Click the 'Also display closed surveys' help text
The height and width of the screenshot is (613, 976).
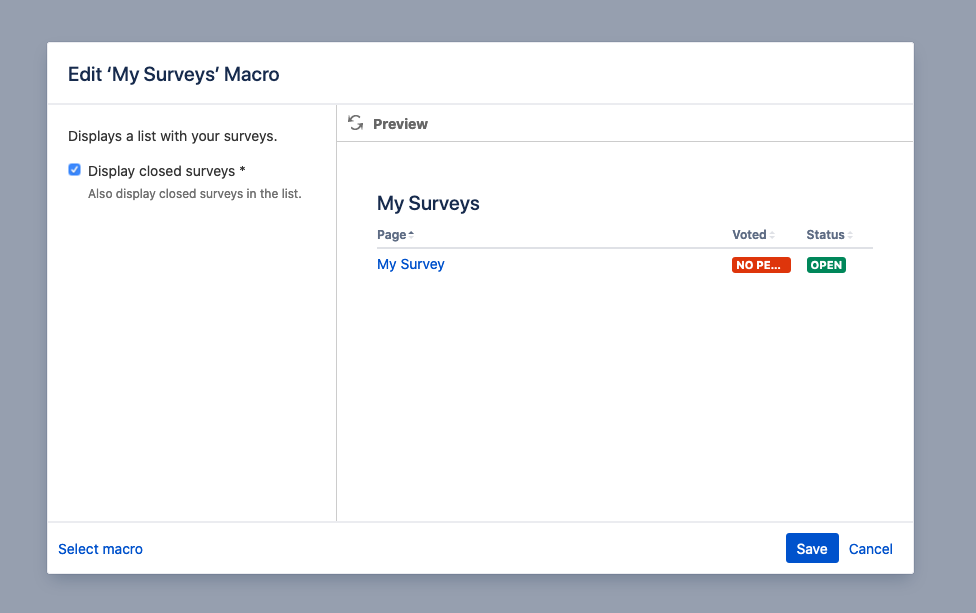[x=194, y=194]
